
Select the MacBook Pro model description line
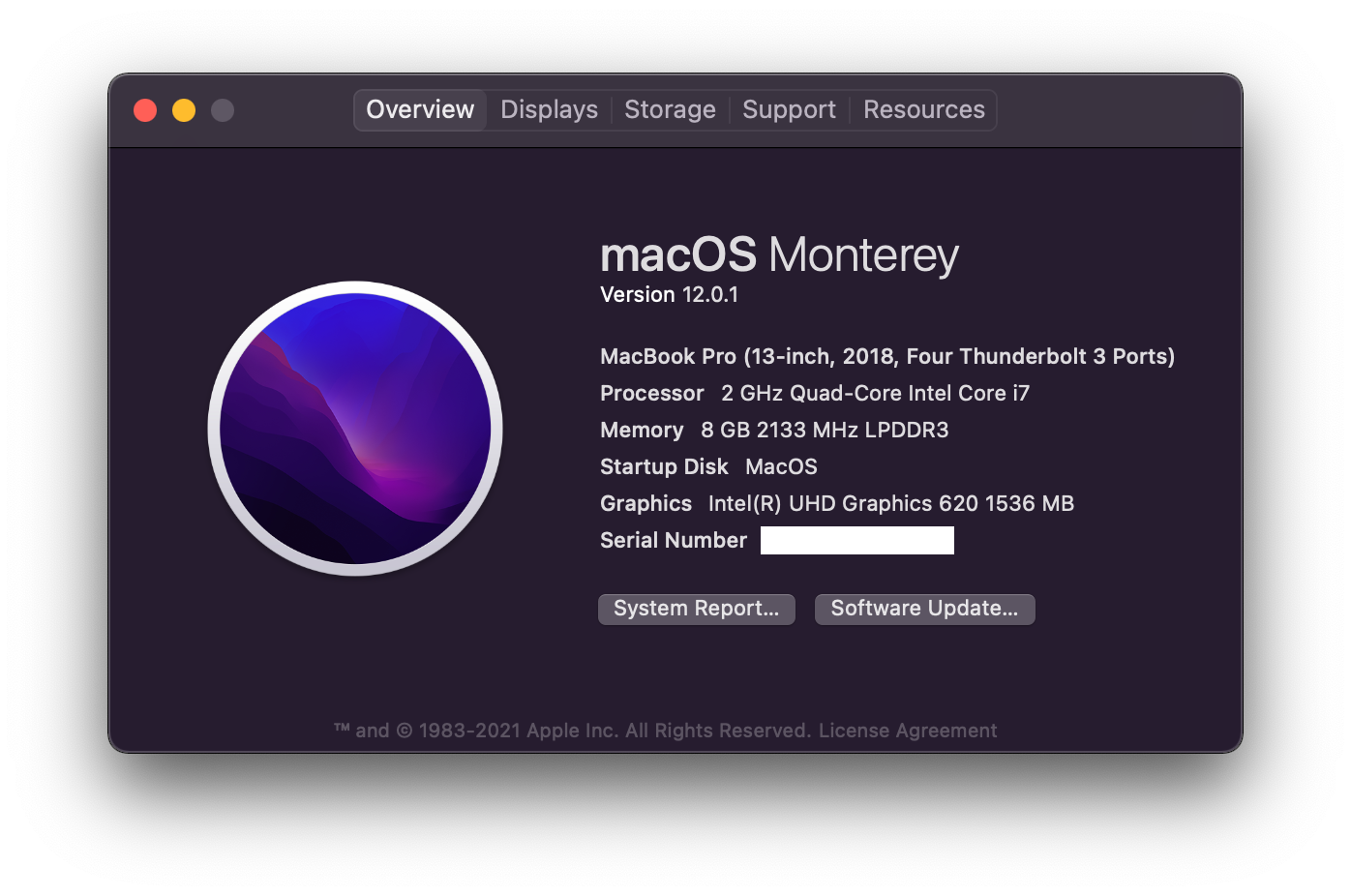[x=887, y=357]
